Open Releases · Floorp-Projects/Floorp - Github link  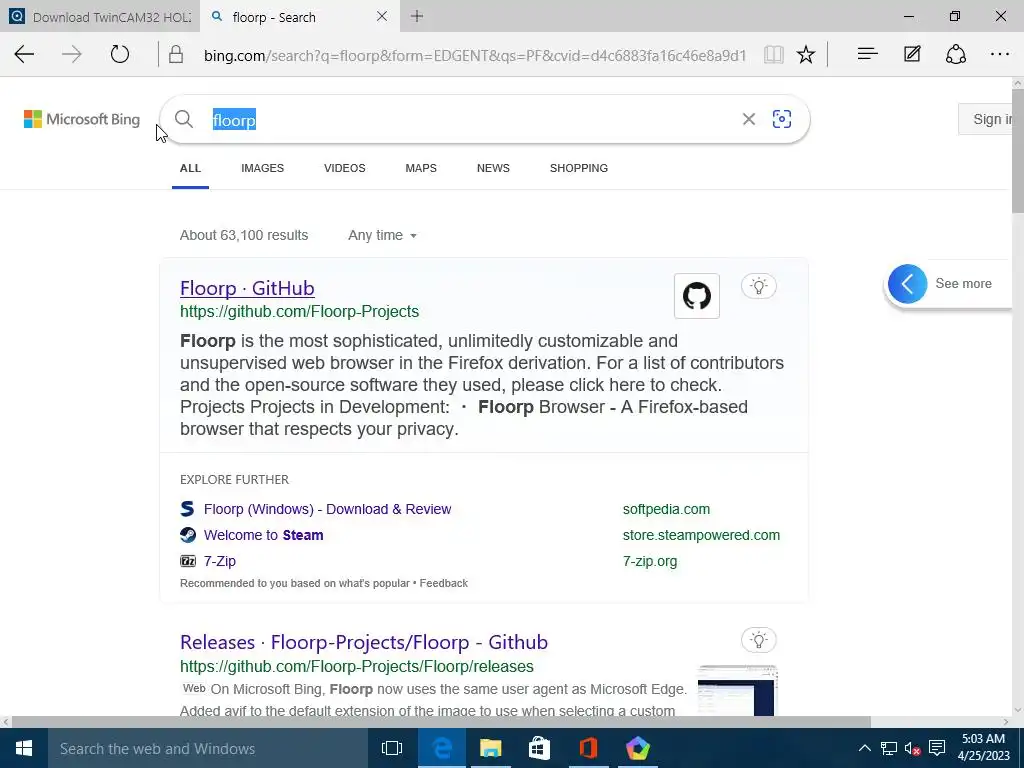364,642
